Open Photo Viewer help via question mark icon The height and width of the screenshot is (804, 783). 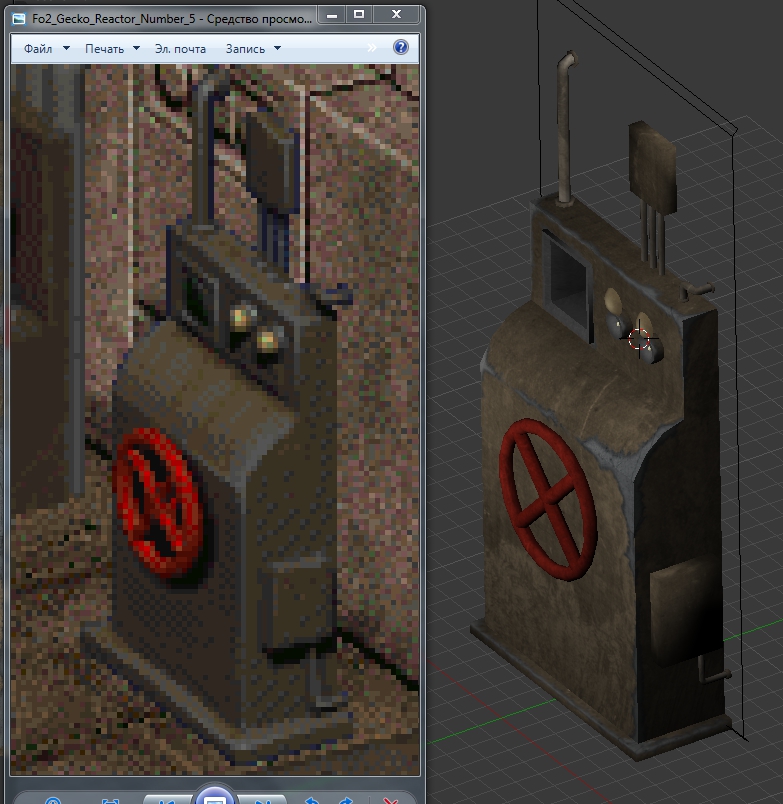tap(400, 47)
